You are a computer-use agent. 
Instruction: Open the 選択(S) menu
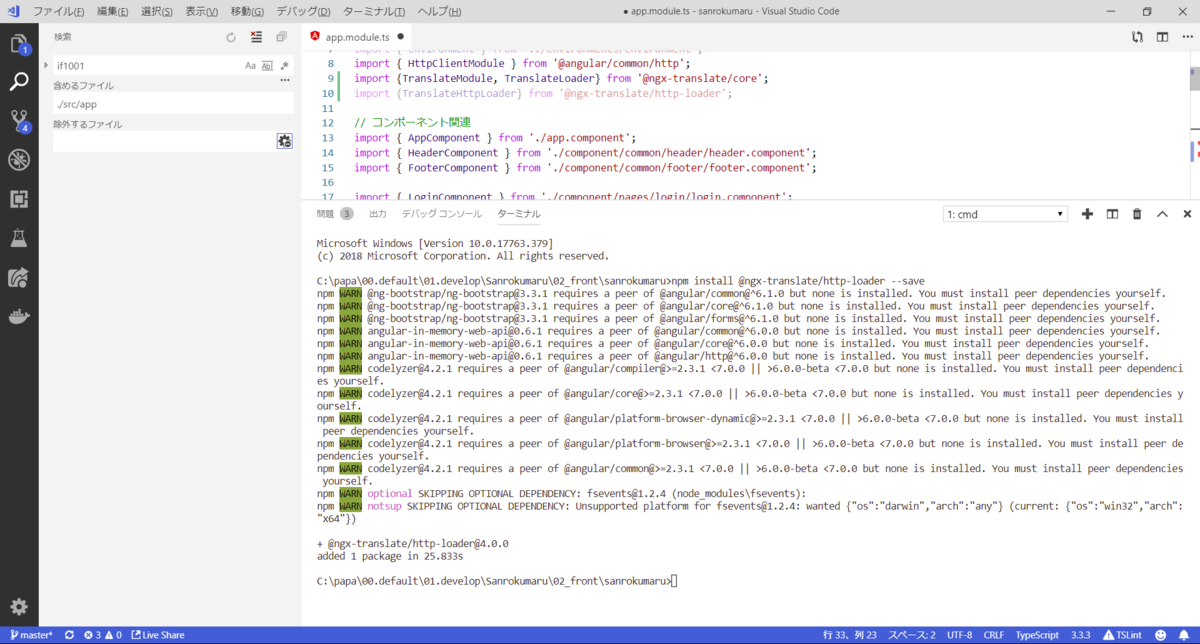(x=157, y=11)
